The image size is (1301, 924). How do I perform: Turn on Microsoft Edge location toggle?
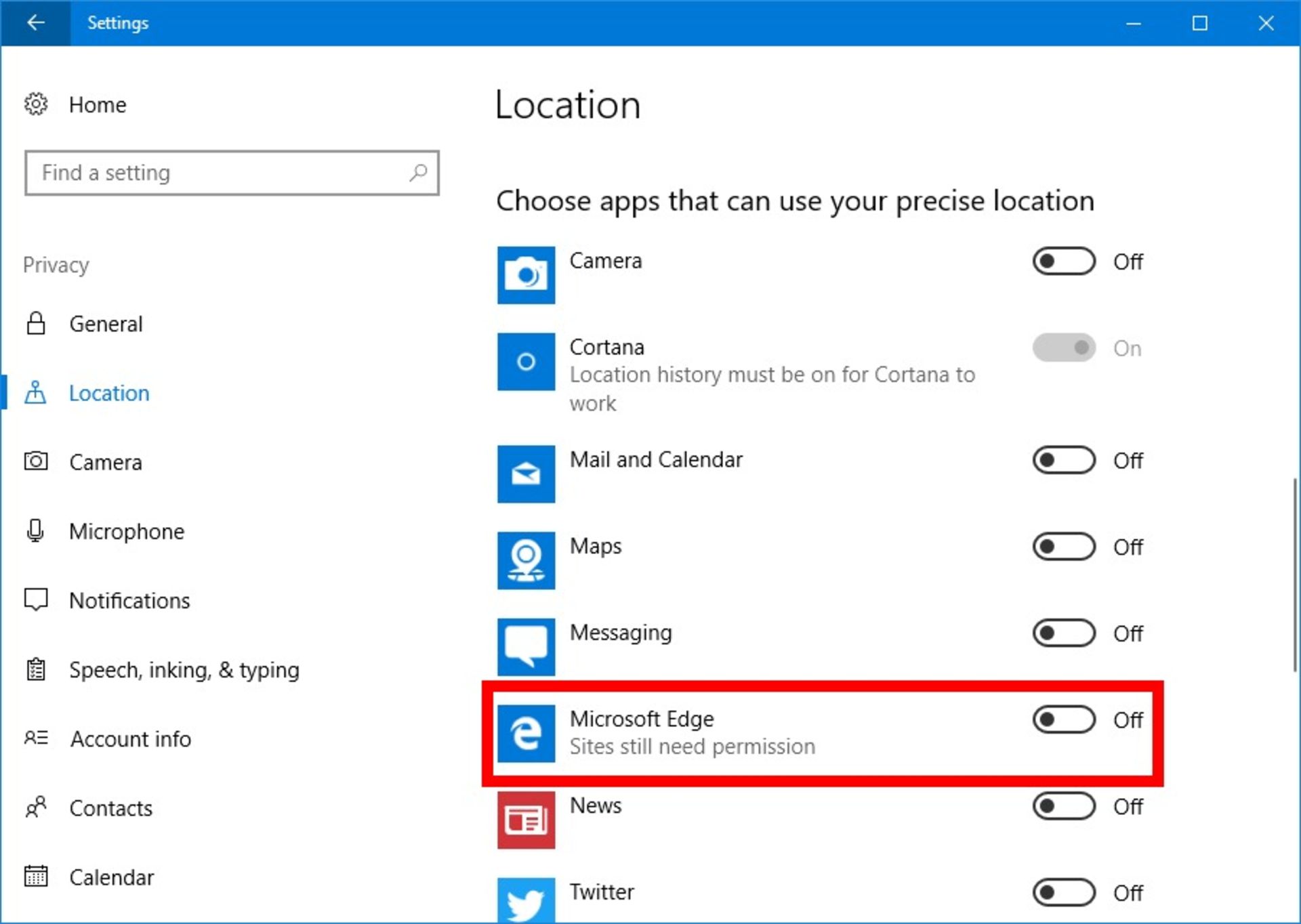[x=1063, y=719]
